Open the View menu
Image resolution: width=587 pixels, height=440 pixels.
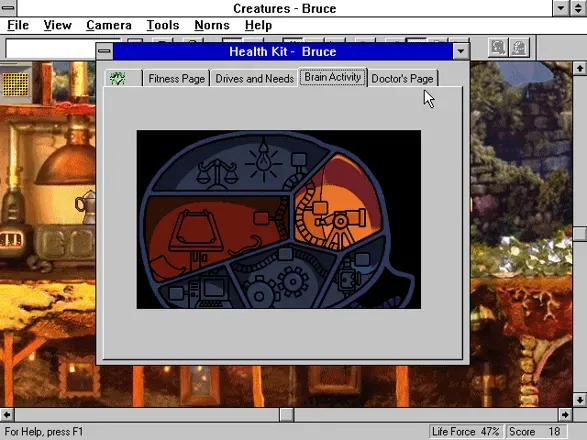(57, 25)
